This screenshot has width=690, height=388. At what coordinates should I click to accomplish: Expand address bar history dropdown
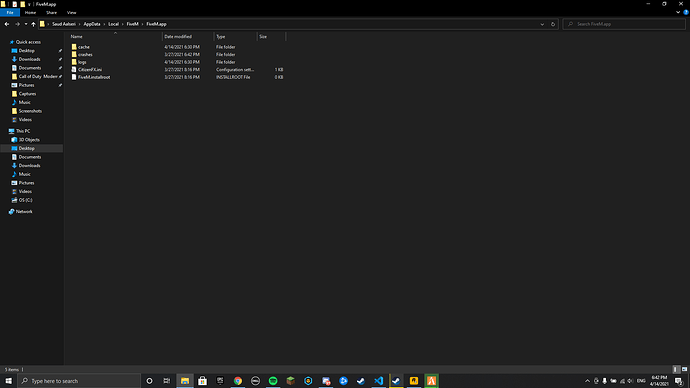click(x=542, y=24)
